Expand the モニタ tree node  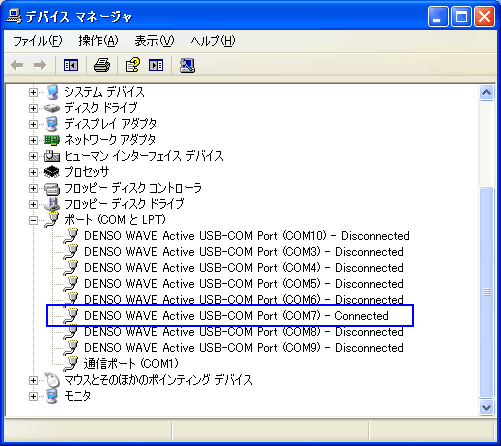point(33,396)
